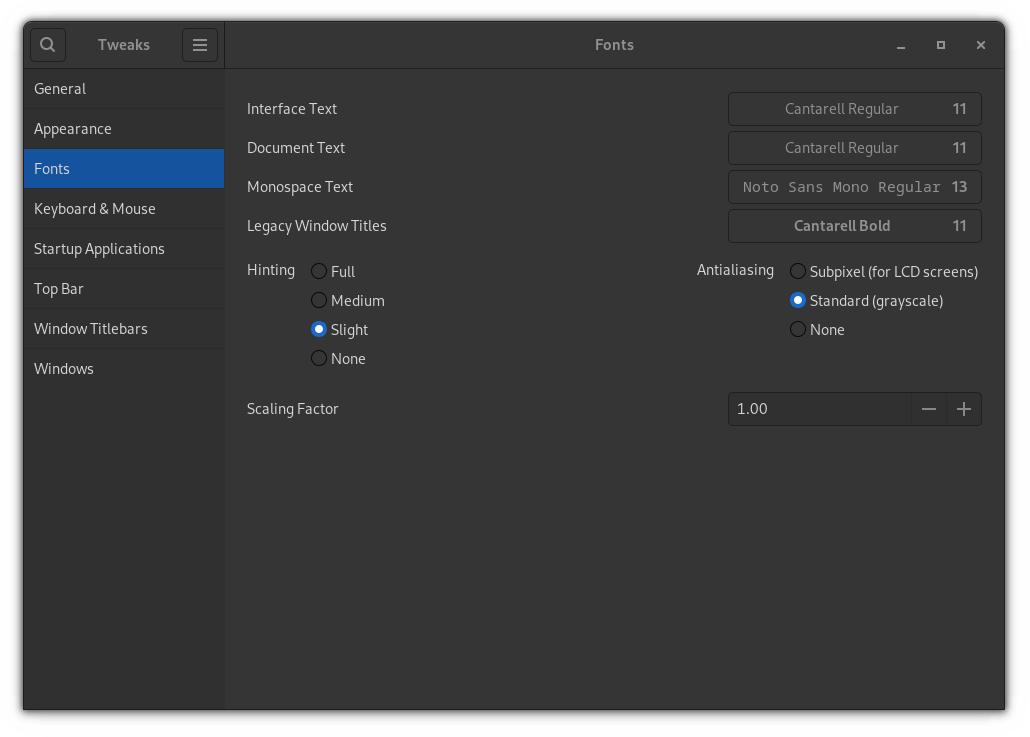Set hinting to Medium
The width and height of the screenshot is (1030, 737).
pyautogui.click(x=319, y=300)
